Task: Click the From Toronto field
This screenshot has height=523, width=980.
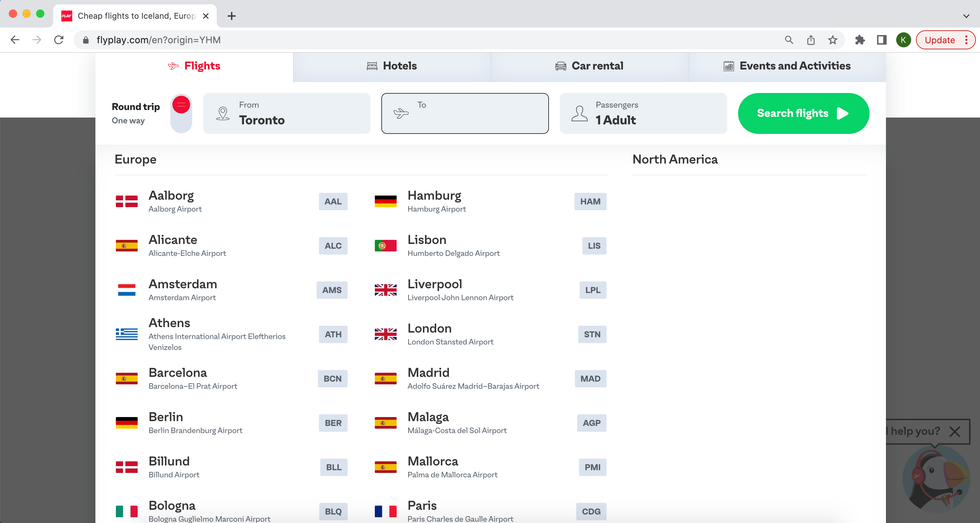Action: 287,113
